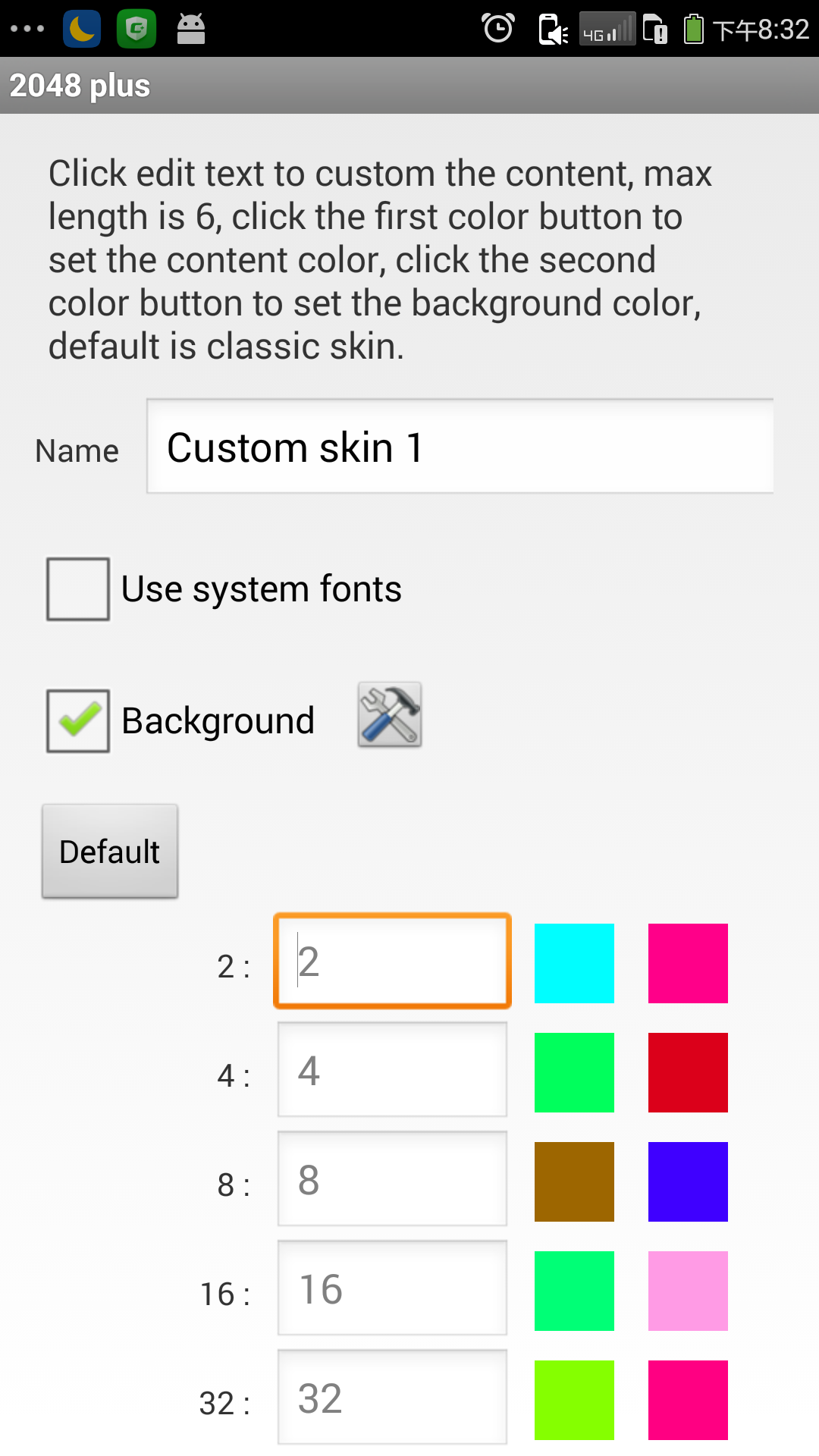
Task: Set the light pink background for tile 16
Action: [688, 1291]
